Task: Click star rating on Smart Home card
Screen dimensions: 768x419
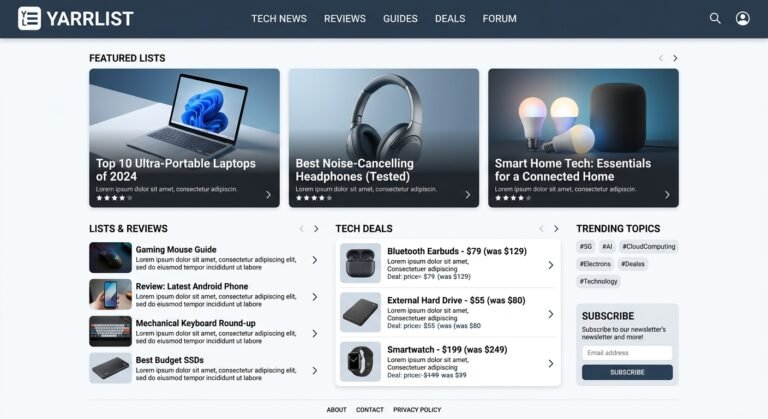Action: [x=513, y=198]
